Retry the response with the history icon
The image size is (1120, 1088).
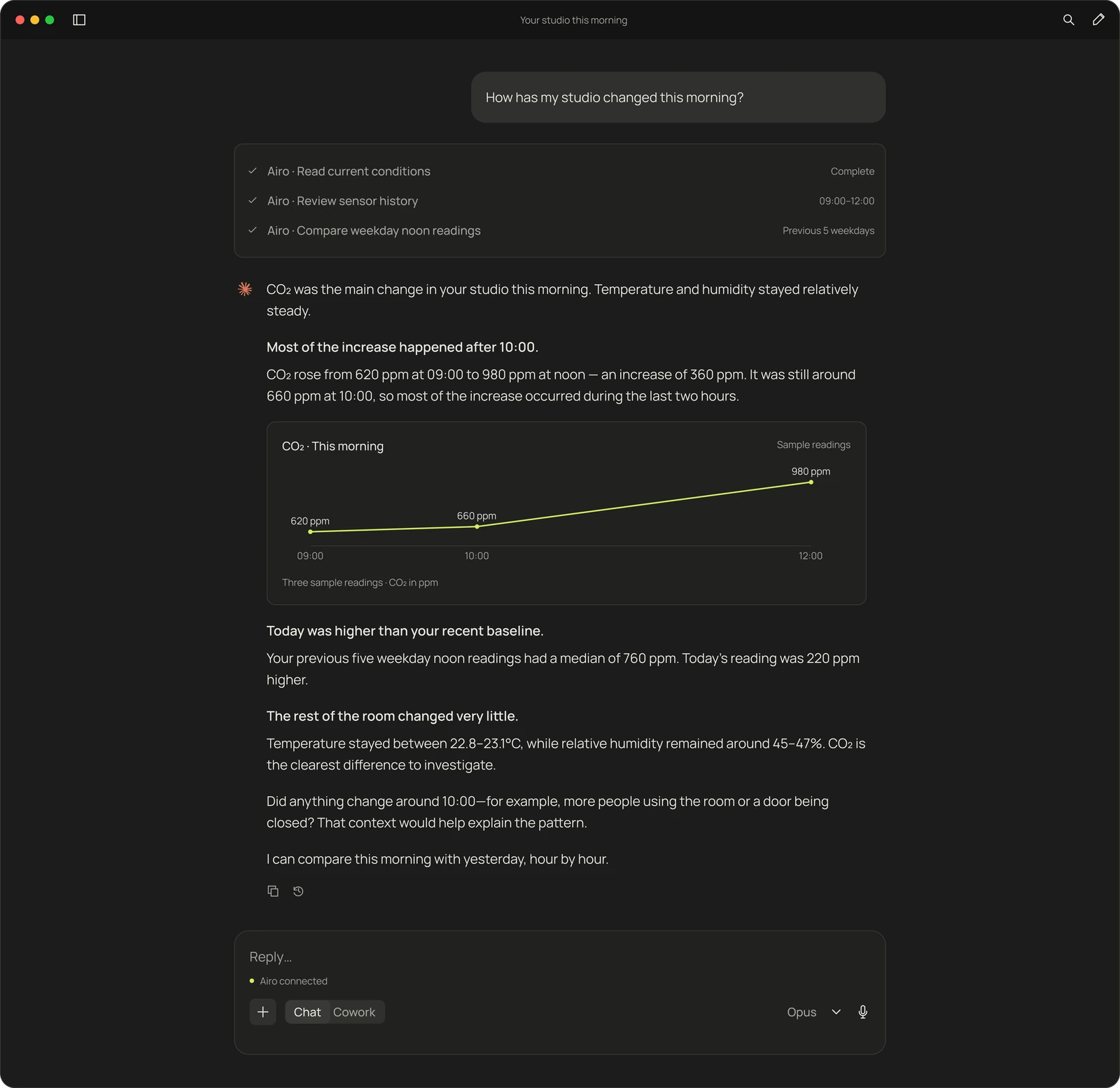click(x=298, y=891)
